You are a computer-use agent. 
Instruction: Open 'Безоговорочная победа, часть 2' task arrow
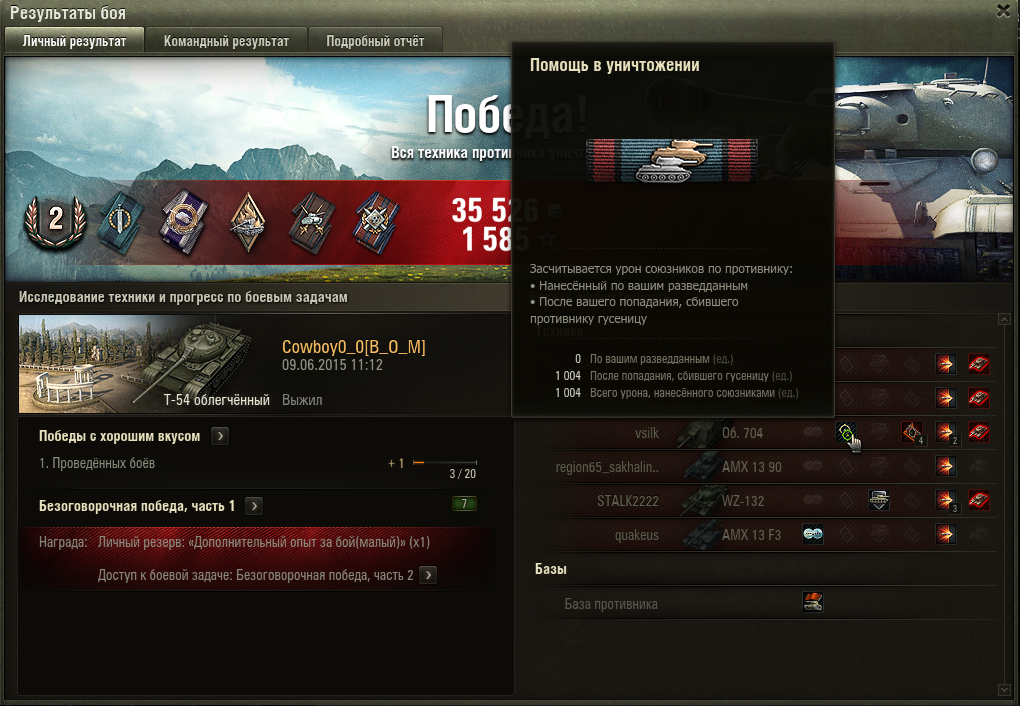tap(428, 575)
